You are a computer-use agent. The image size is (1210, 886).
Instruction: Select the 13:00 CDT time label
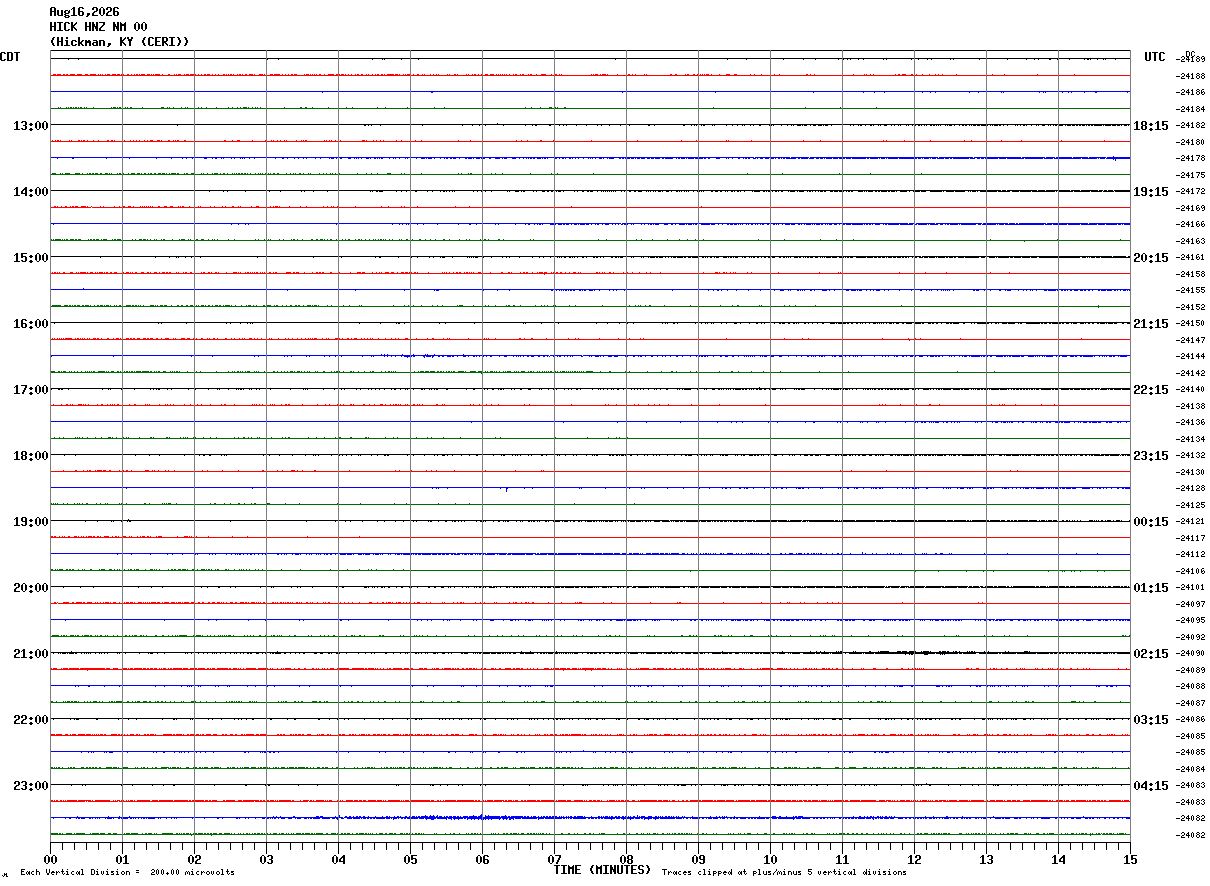point(30,125)
